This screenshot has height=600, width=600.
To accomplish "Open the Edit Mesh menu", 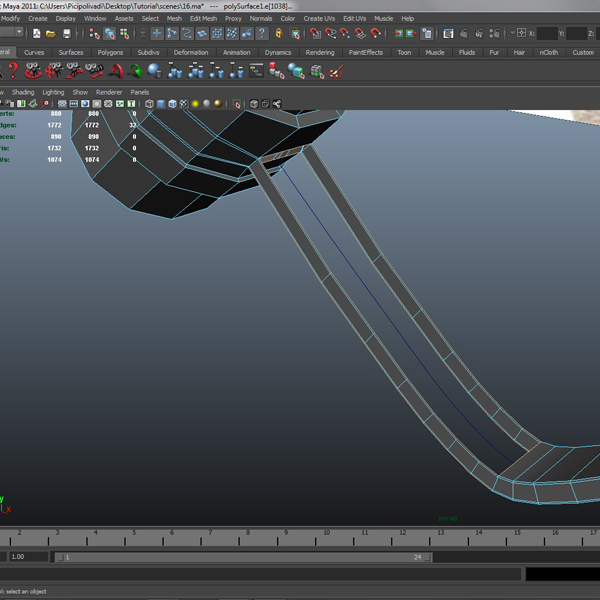I will click(x=203, y=18).
